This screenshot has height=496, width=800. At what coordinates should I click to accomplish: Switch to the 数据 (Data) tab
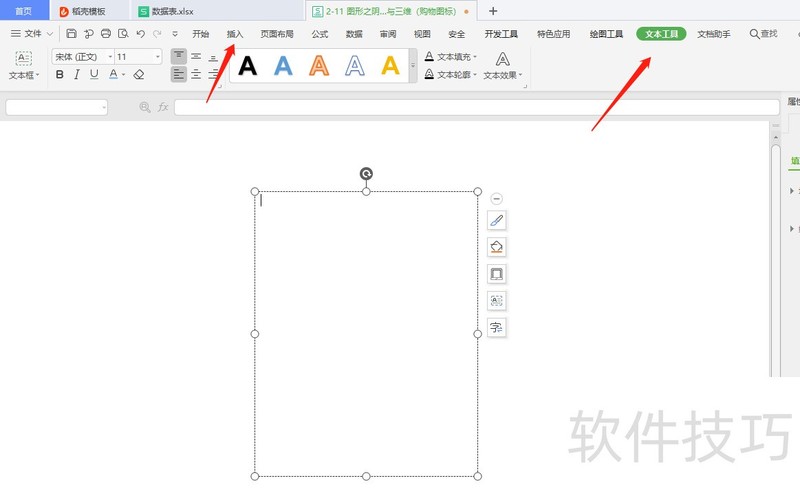(354, 34)
